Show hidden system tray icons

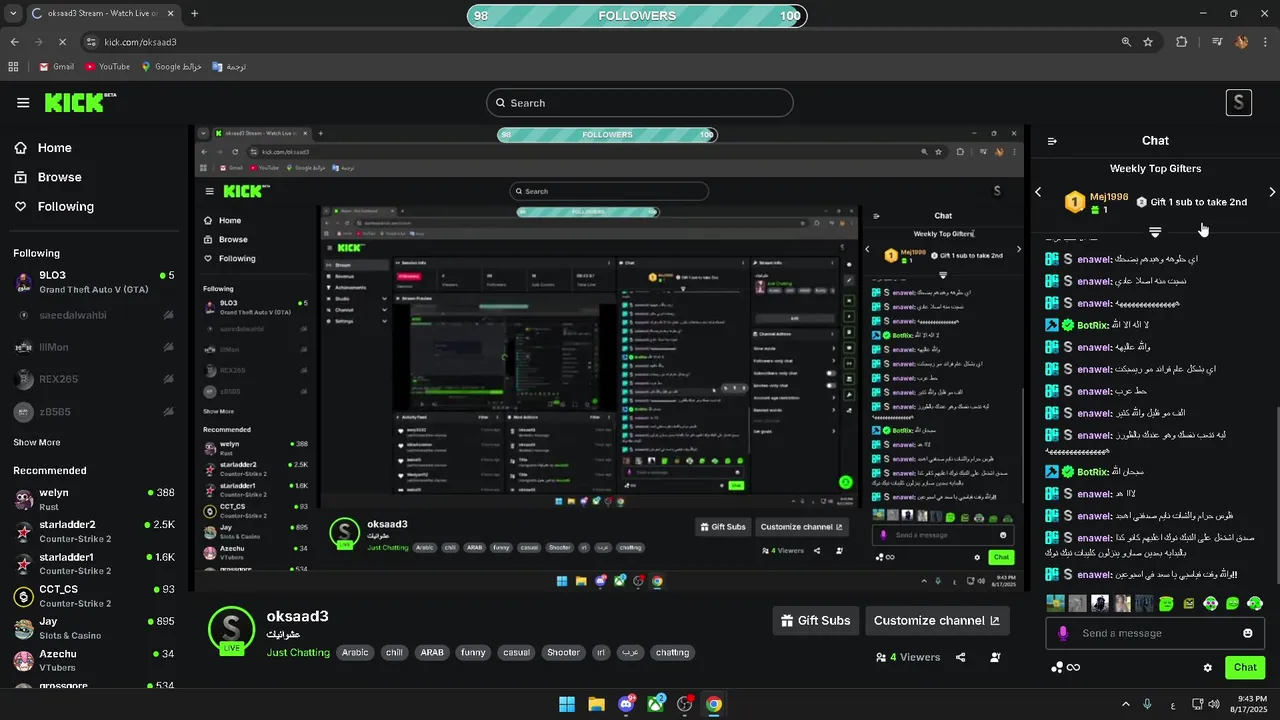click(1126, 704)
